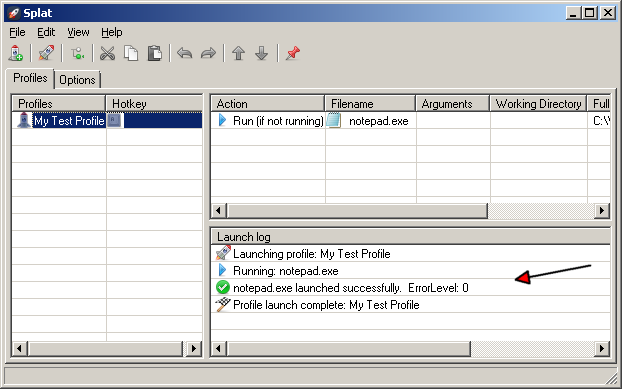This screenshot has height=389, width=622.
Task: Cut with the scissors toolbar icon
Action: pyautogui.click(x=108, y=53)
